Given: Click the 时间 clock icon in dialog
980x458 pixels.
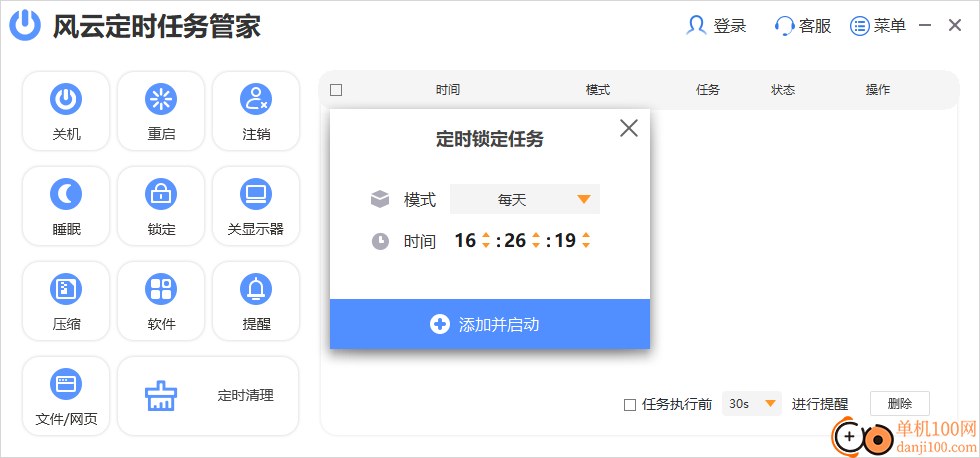Looking at the screenshot, I should [x=380, y=241].
